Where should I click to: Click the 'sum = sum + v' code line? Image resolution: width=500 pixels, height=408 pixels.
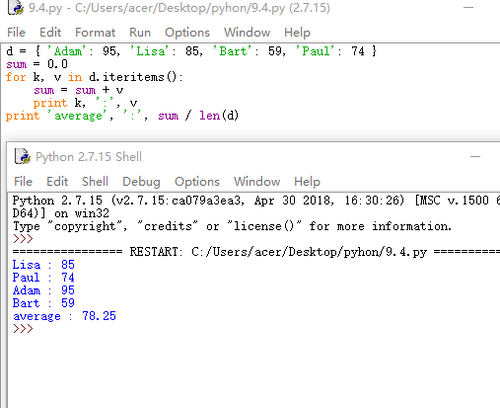click(x=79, y=90)
